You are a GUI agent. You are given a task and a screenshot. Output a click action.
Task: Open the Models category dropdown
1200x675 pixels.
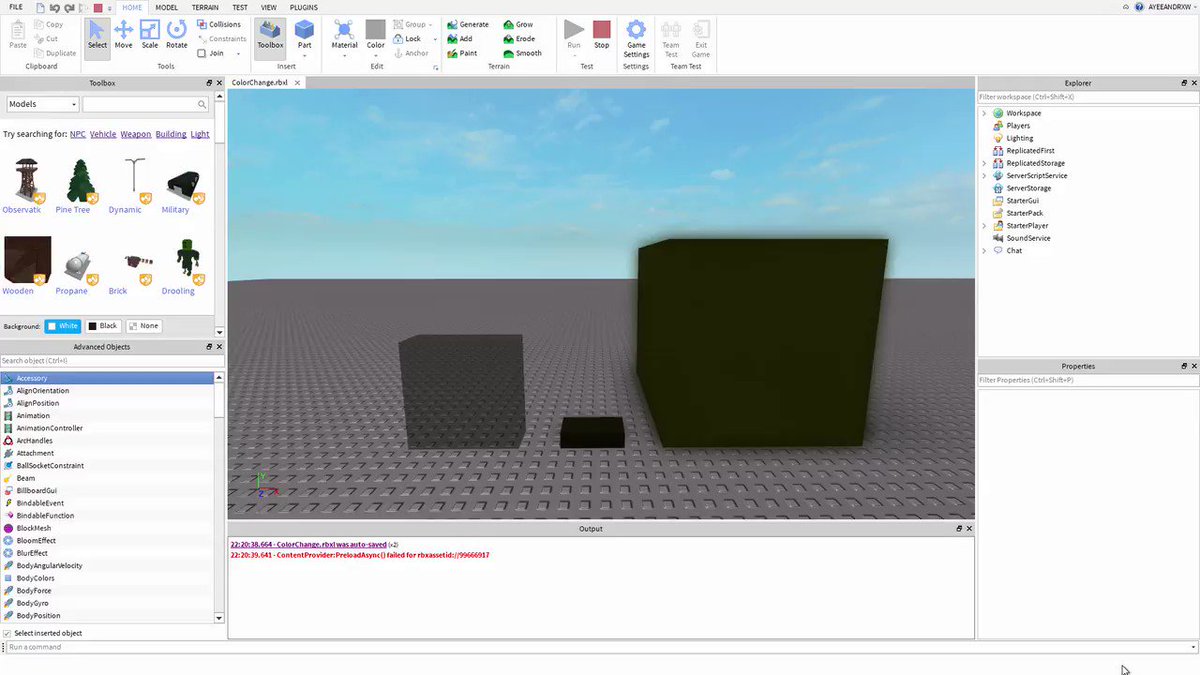point(42,104)
